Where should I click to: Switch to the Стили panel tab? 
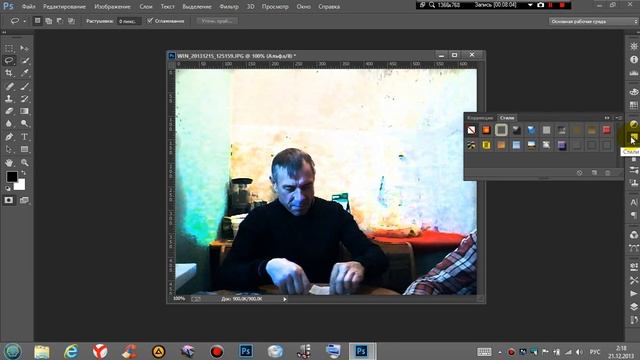[x=507, y=118]
